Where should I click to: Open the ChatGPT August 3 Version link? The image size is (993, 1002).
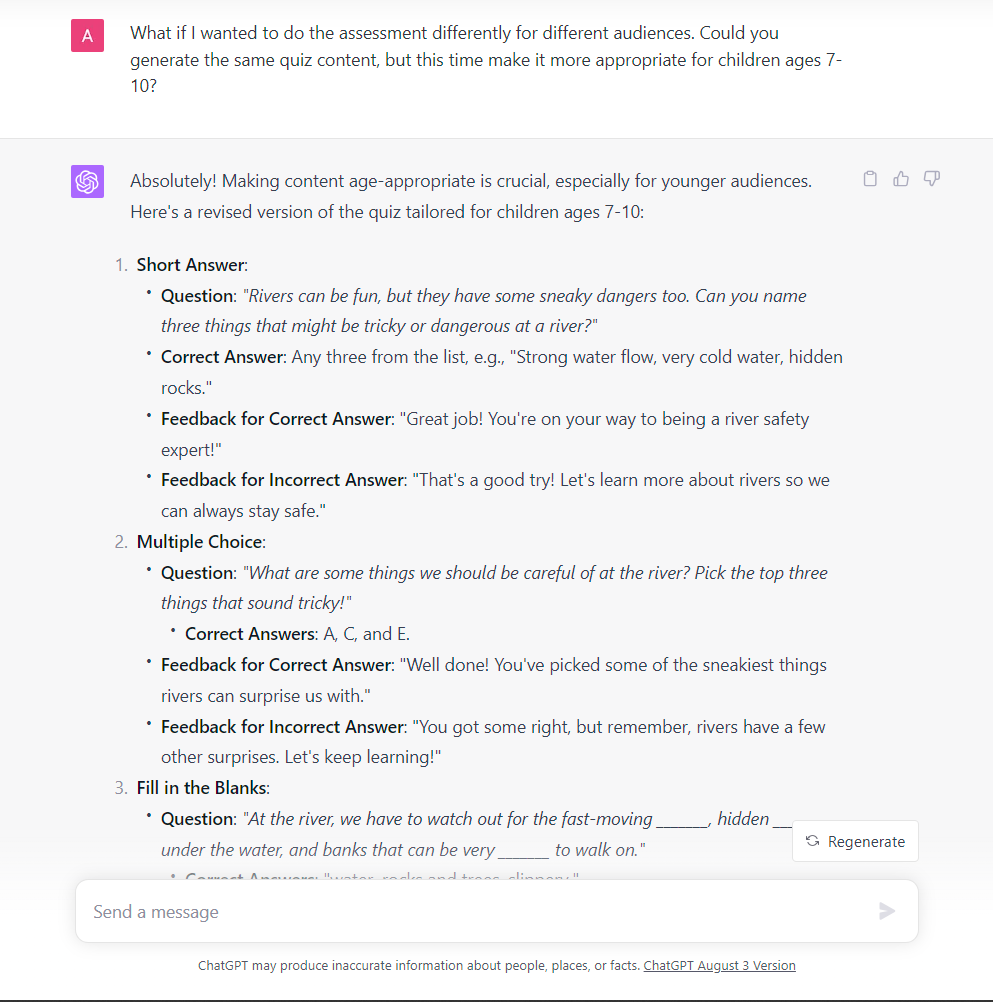click(719, 966)
